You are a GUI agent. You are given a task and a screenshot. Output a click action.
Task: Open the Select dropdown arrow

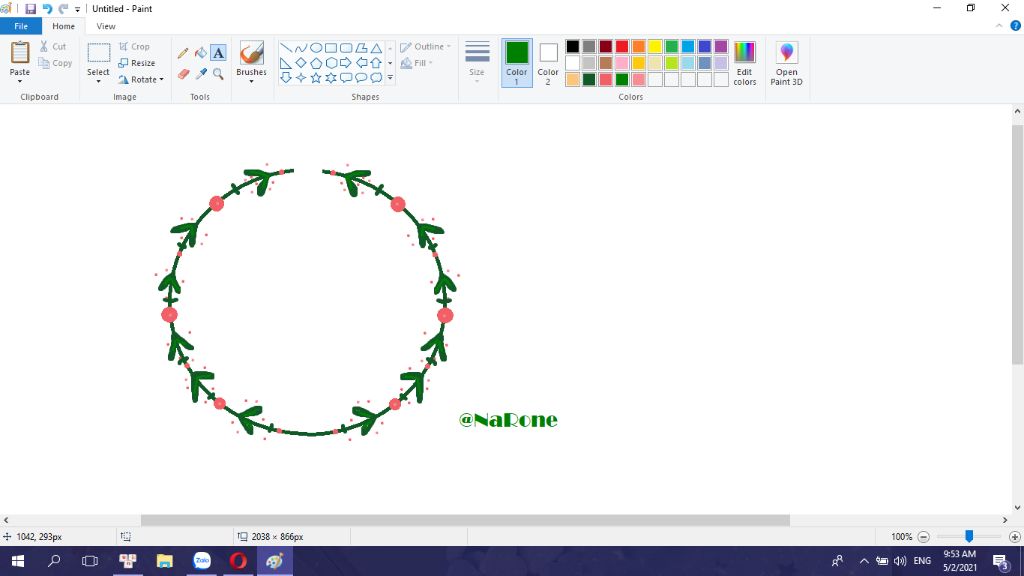[98, 82]
